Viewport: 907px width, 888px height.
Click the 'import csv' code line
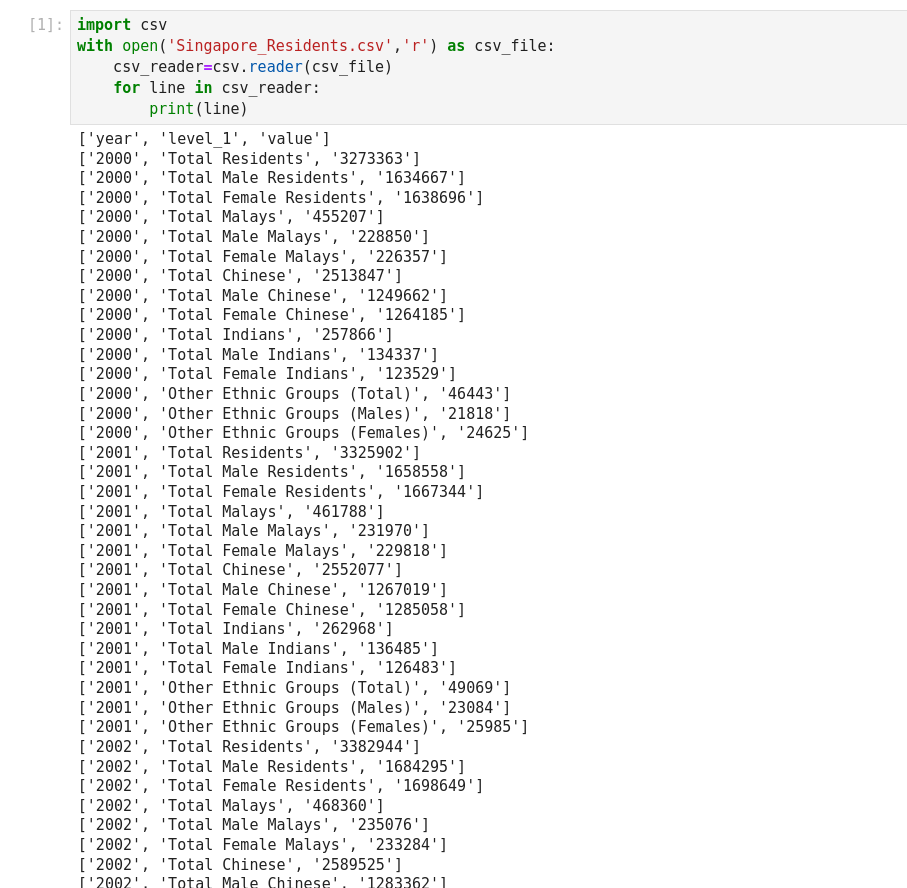tap(122, 25)
